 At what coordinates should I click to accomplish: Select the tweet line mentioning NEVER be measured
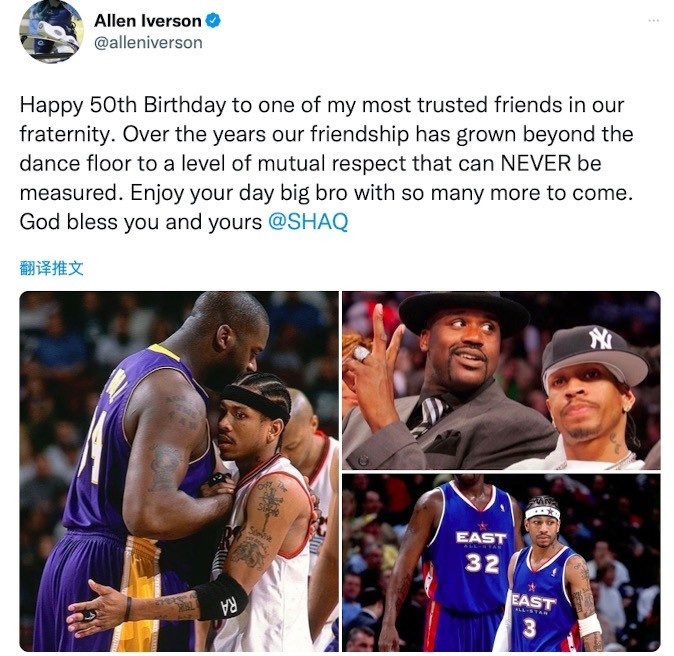[x=310, y=163]
